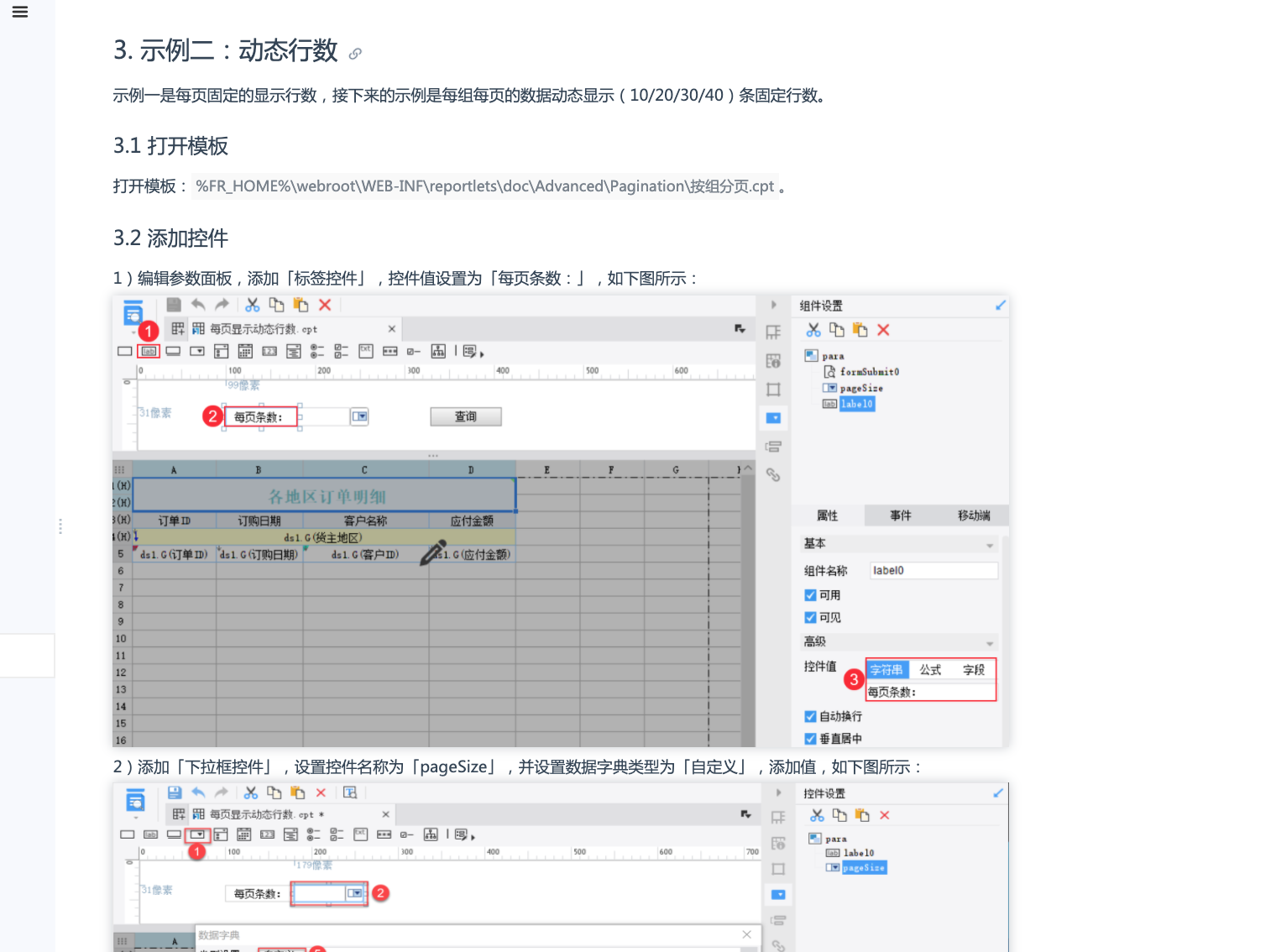Collapse the 高级 section arrow
Screen dimensions: 1281x952
990,644
